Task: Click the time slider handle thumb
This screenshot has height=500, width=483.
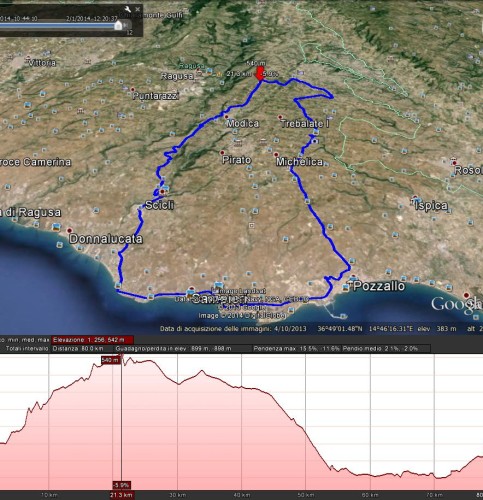Action: tap(118, 25)
